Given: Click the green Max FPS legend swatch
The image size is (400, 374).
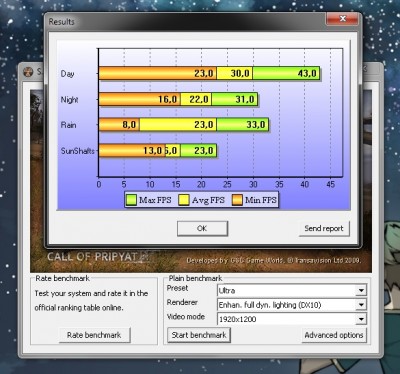Looking at the screenshot, I should tap(131, 200).
